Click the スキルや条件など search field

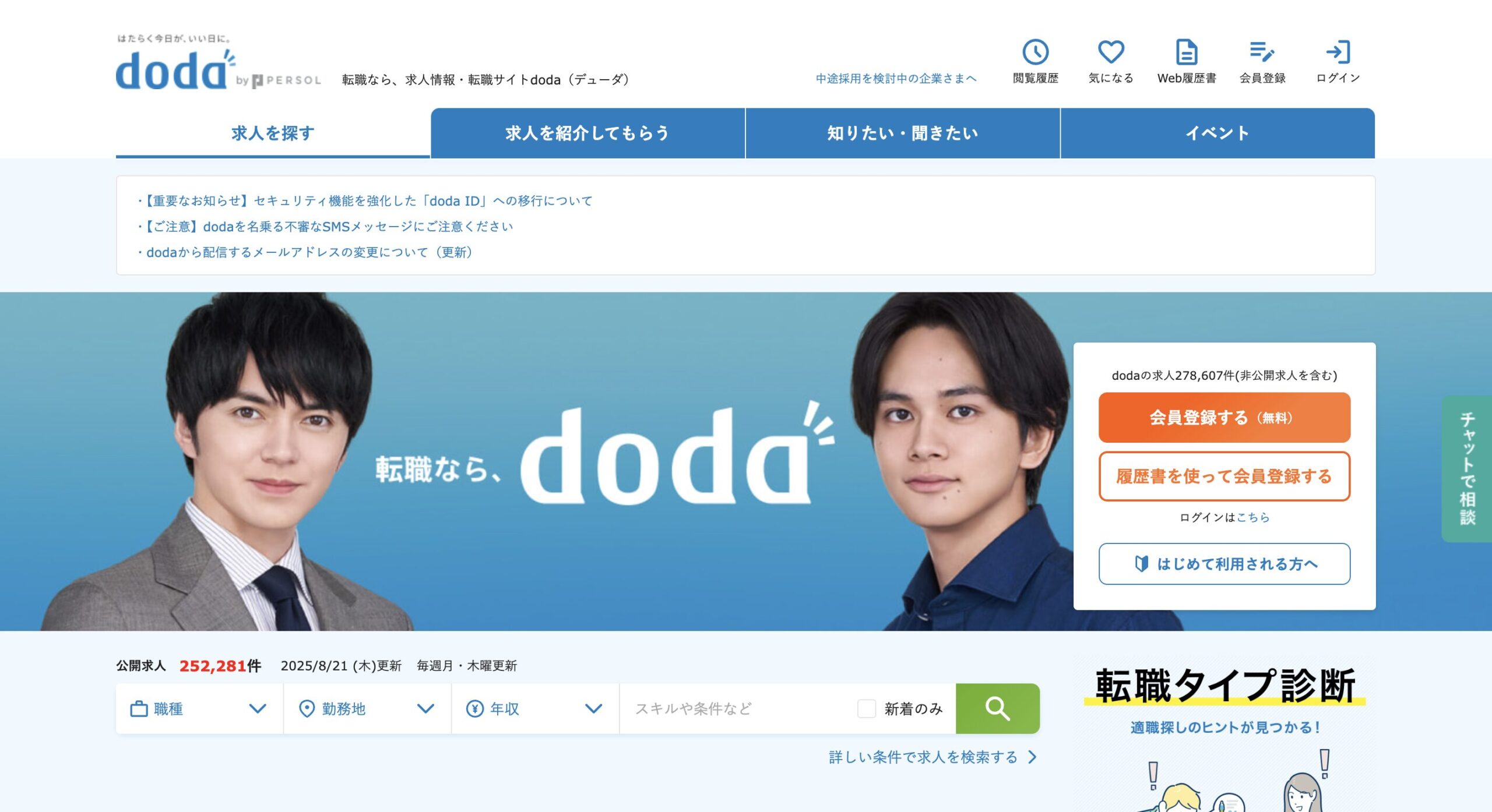point(737,708)
